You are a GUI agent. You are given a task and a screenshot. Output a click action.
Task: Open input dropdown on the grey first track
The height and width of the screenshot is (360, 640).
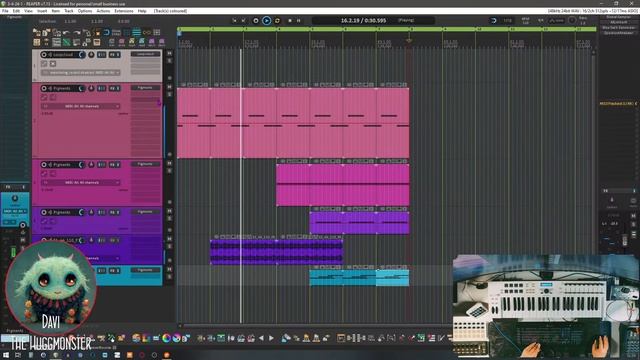(81, 73)
